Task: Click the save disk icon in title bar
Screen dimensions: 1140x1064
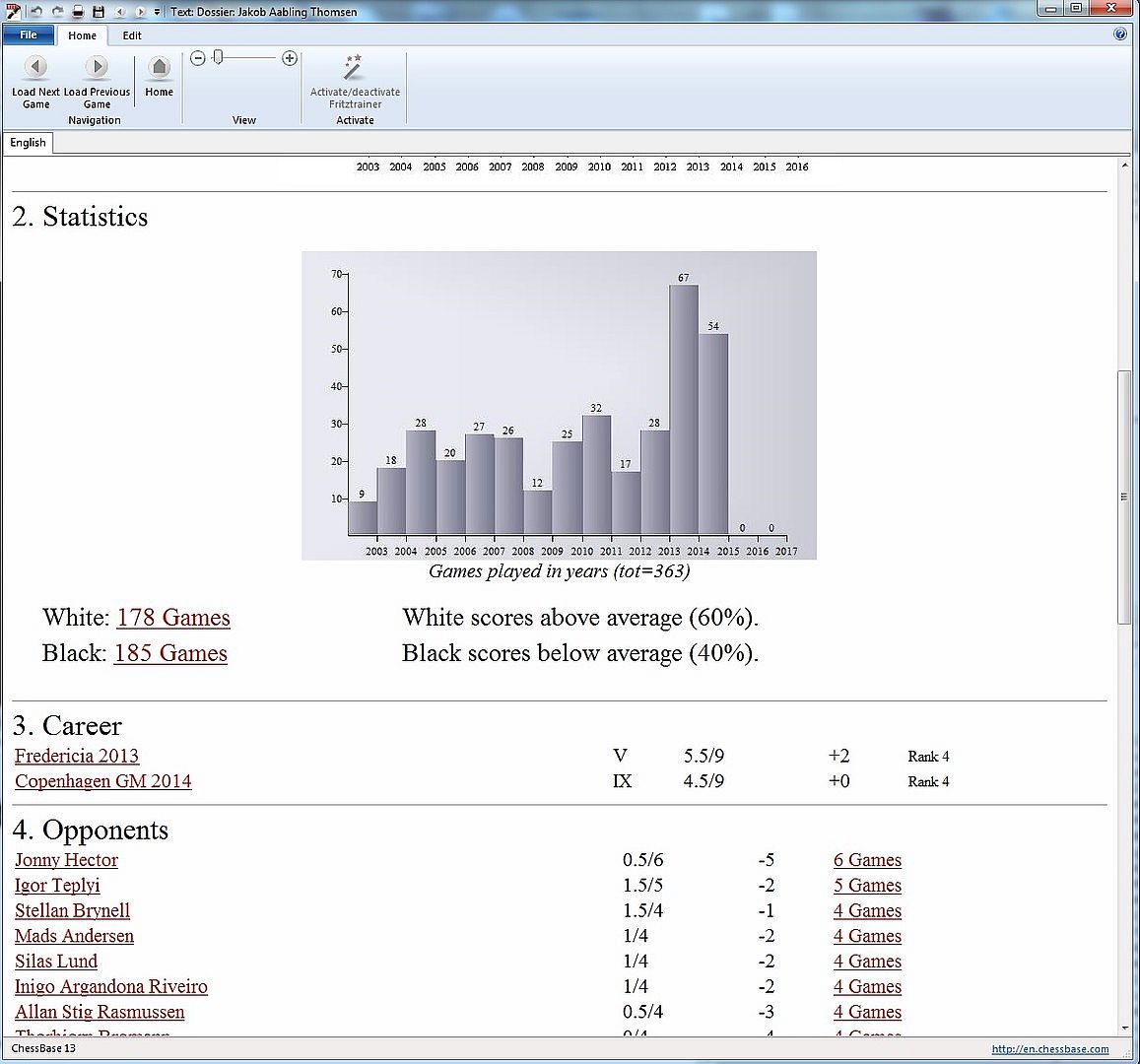Action: 99,12
